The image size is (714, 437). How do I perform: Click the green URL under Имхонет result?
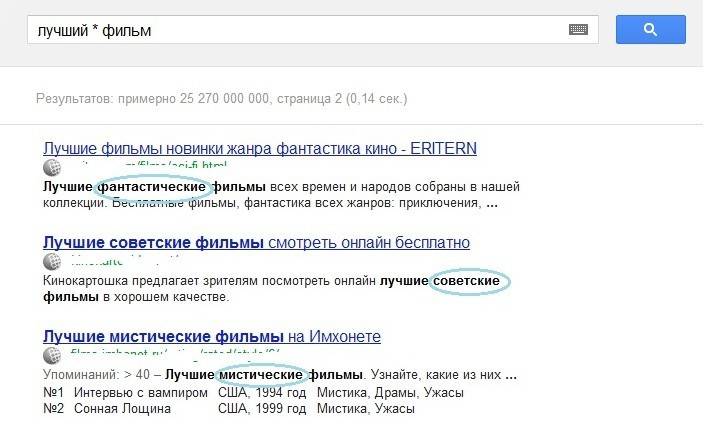point(150,355)
